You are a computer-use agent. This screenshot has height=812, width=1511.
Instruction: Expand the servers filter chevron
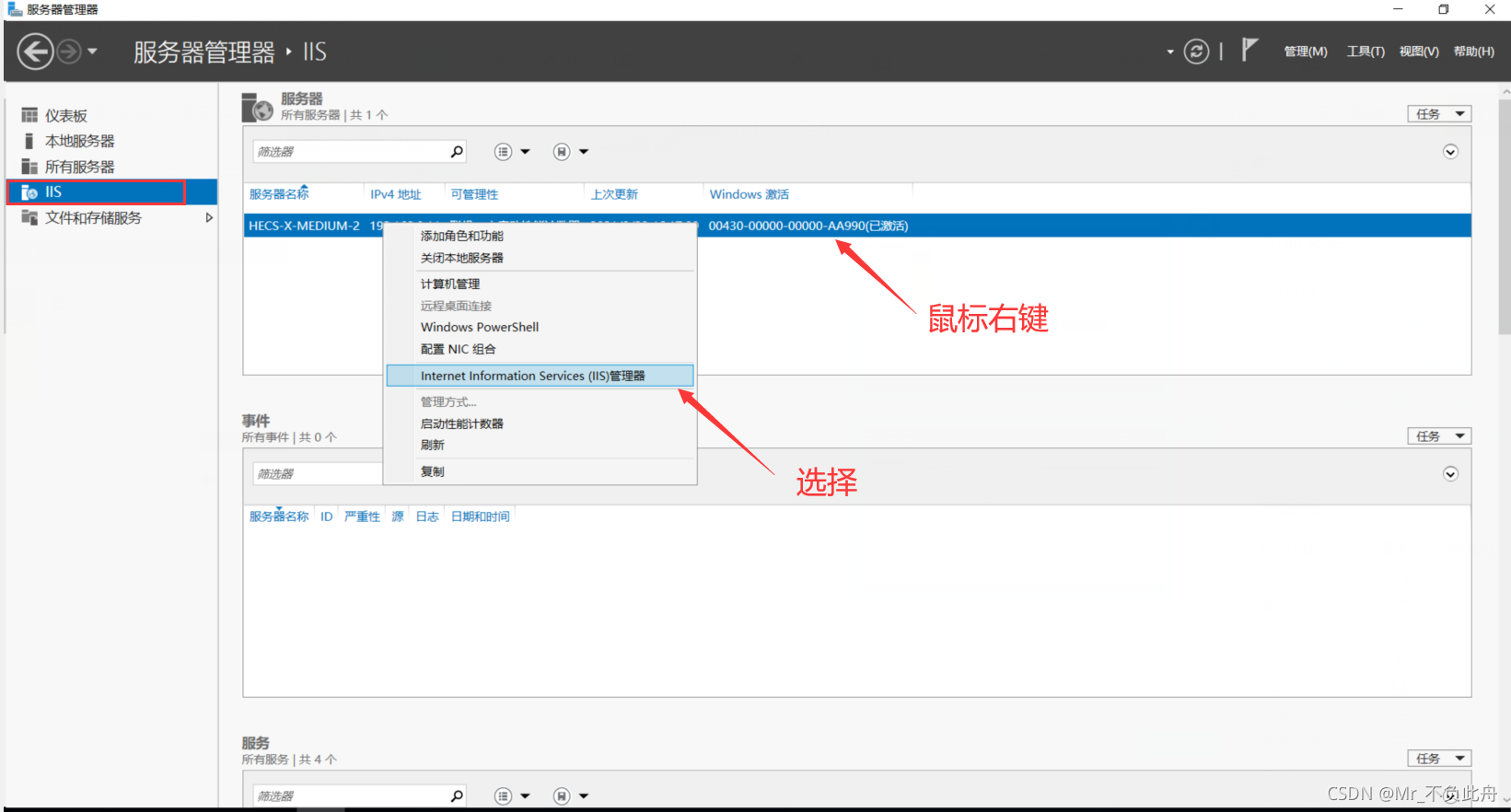coord(1450,152)
